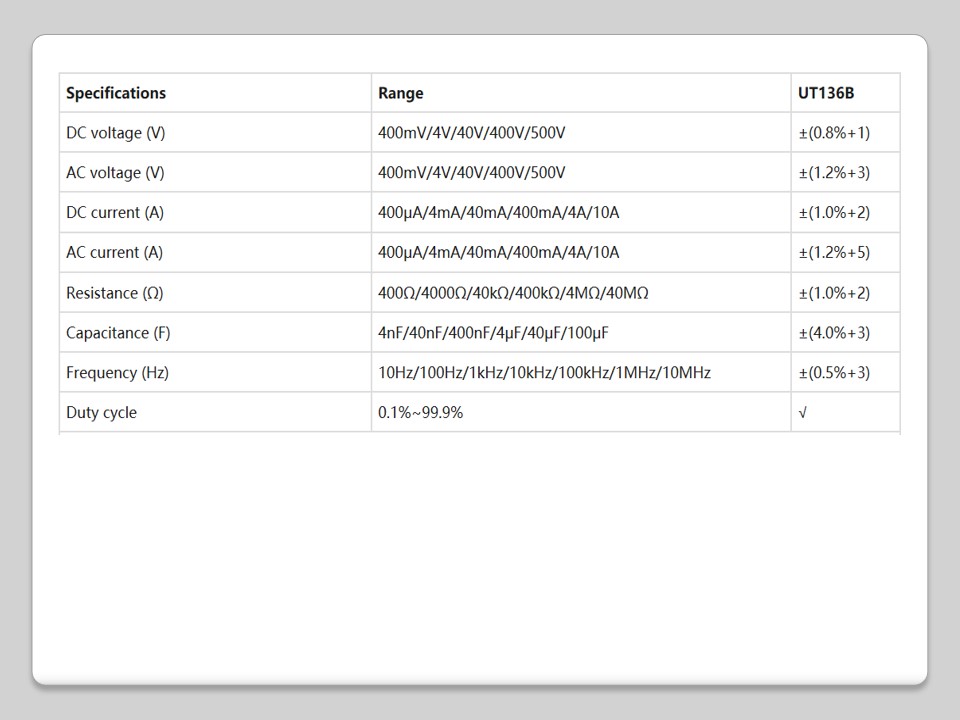
Task: Click the checkmark in Duty cycle row
Action: (803, 413)
